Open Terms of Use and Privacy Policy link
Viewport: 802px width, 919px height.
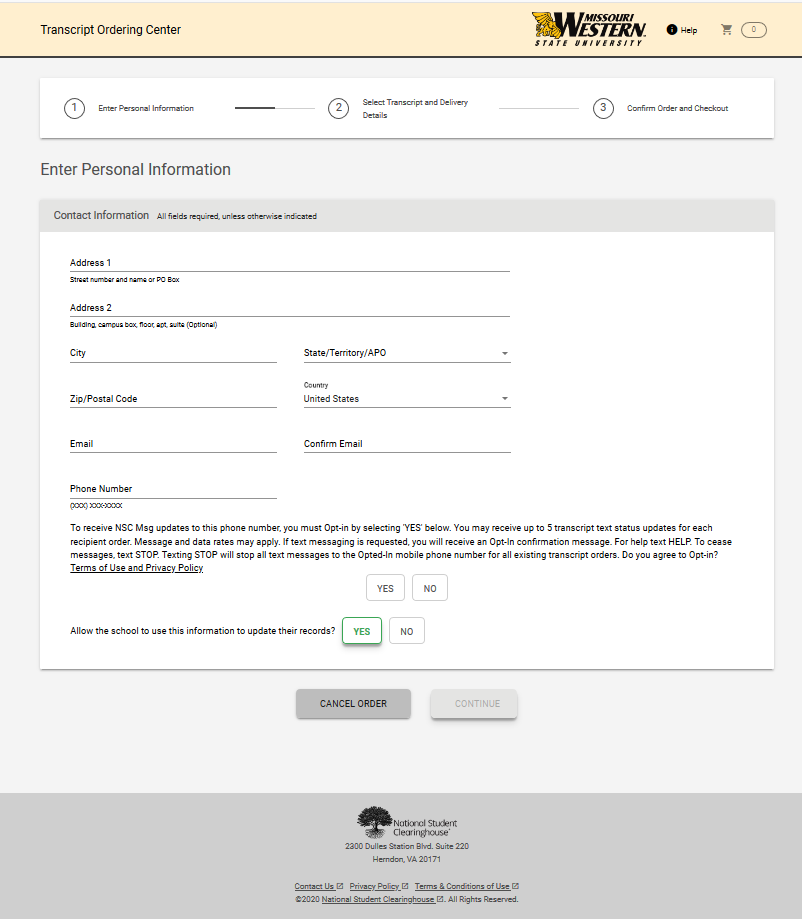137,568
